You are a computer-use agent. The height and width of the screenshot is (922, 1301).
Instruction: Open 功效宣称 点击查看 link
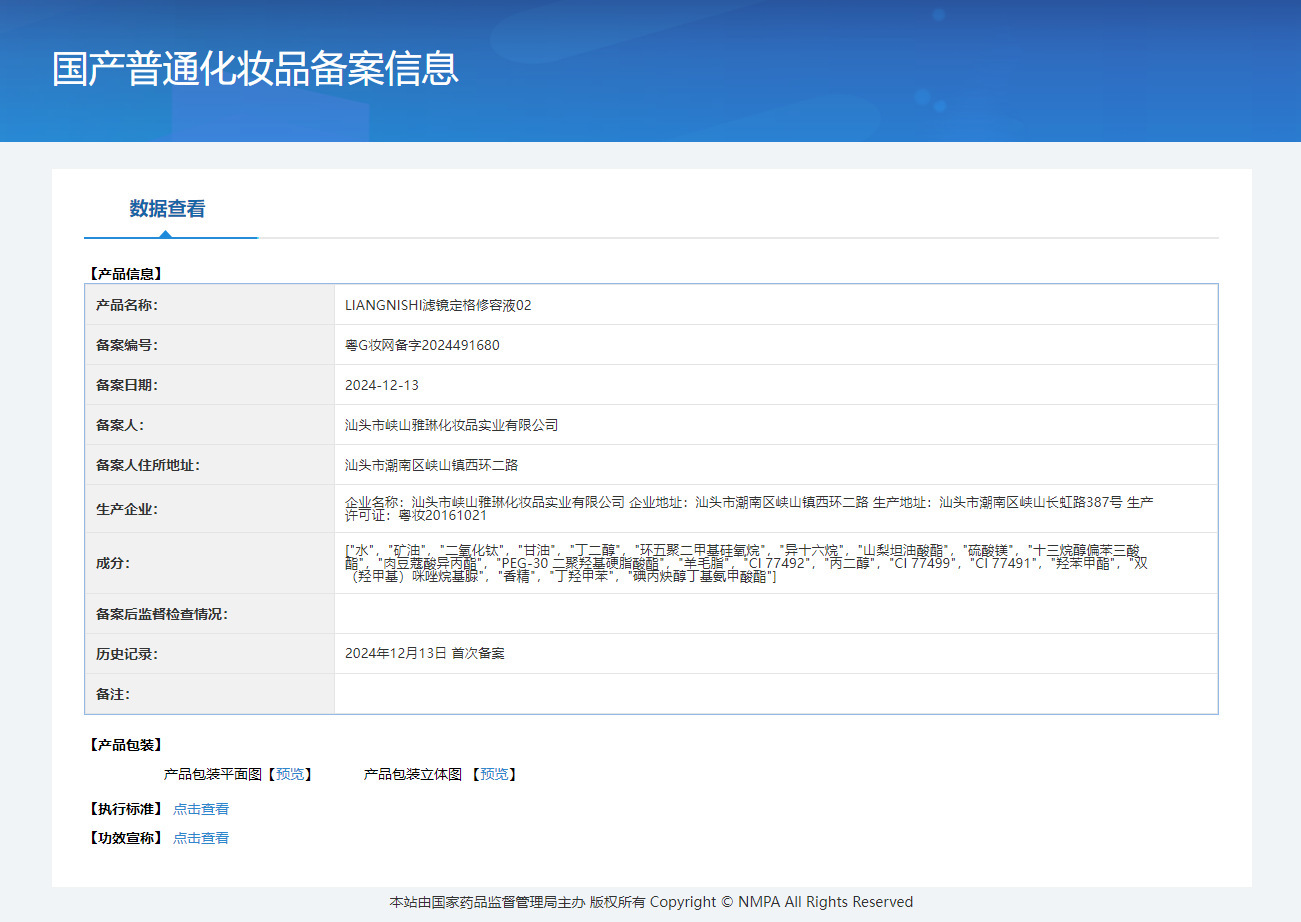point(201,838)
